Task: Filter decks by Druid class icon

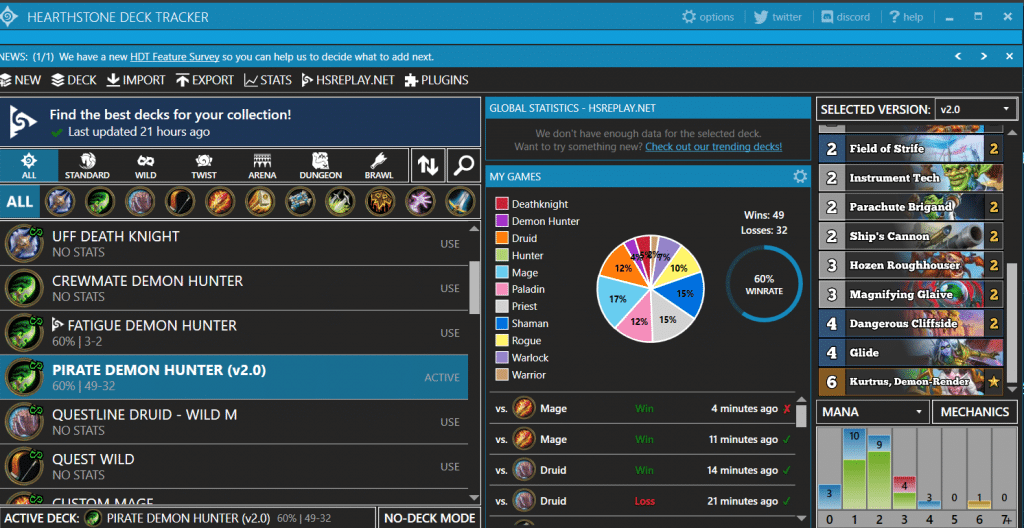Action: 139,201
